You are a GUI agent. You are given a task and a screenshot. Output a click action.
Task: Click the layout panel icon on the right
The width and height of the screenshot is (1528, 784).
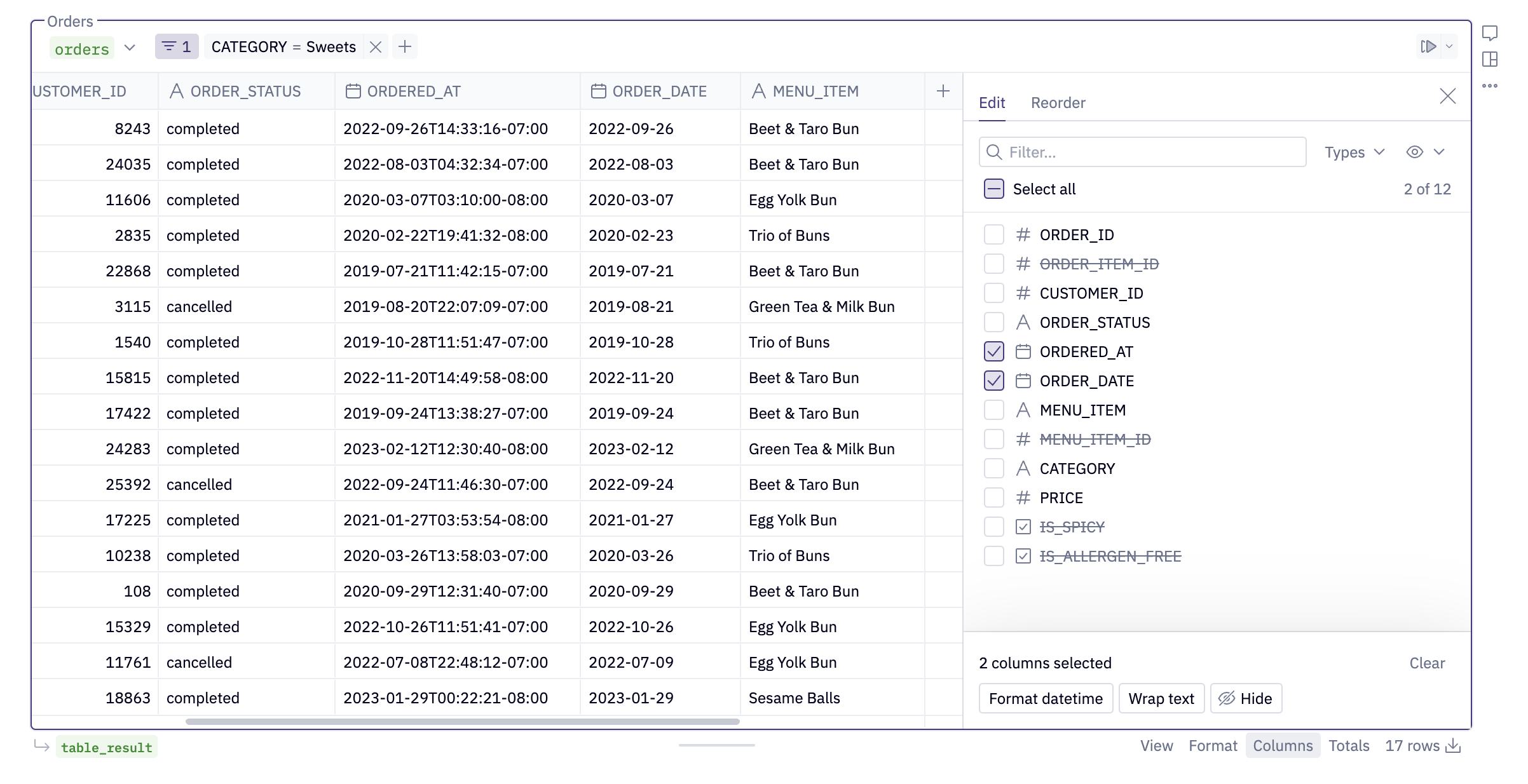(x=1490, y=59)
